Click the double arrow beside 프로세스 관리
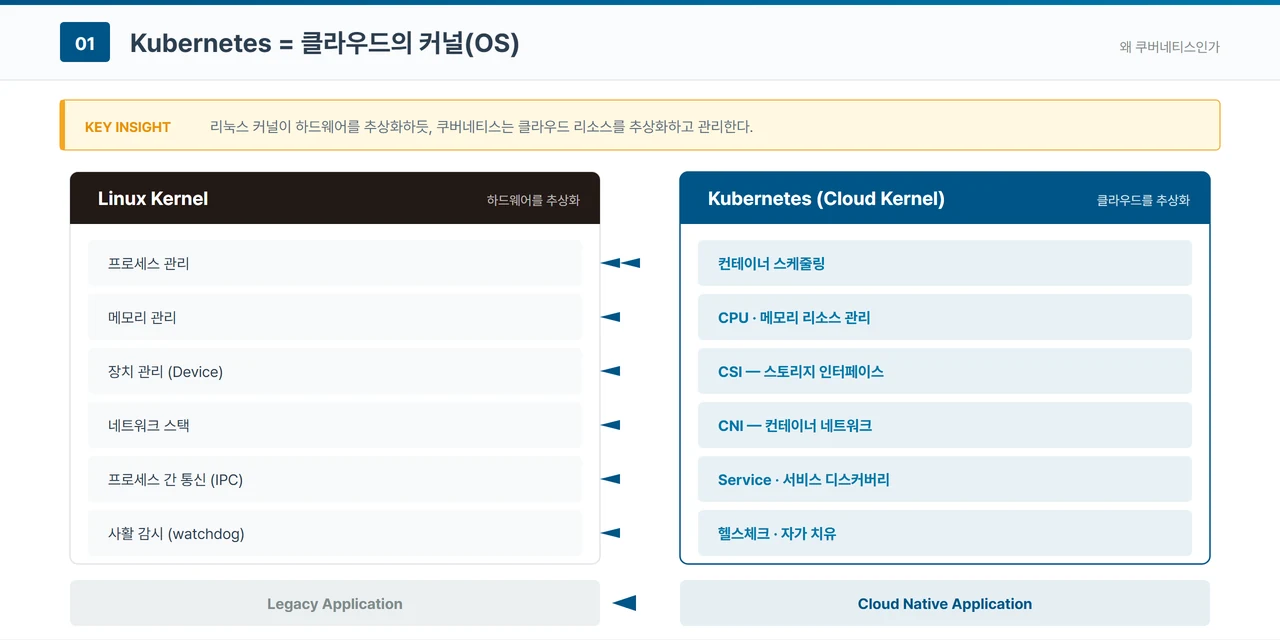 [620, 263]
